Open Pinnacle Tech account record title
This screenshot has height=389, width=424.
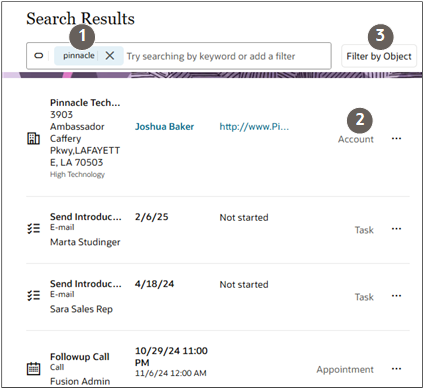85,103
